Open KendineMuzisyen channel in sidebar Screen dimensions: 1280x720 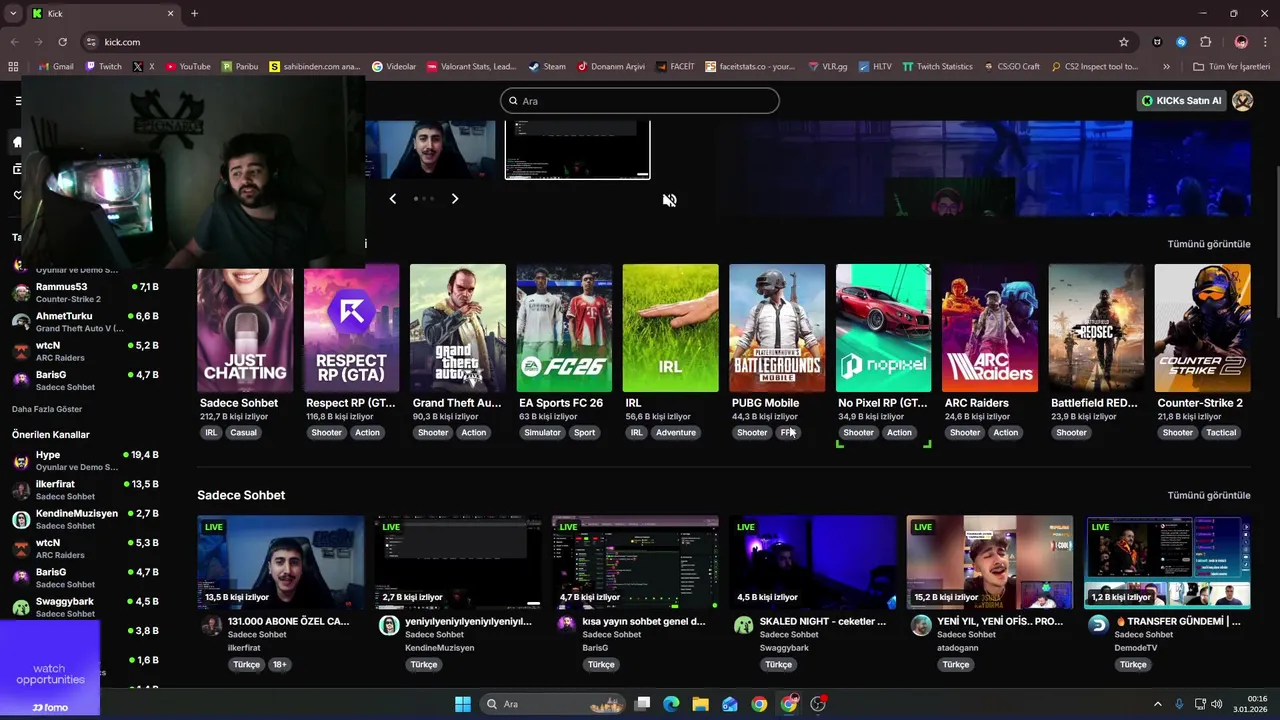coord(85,519)
